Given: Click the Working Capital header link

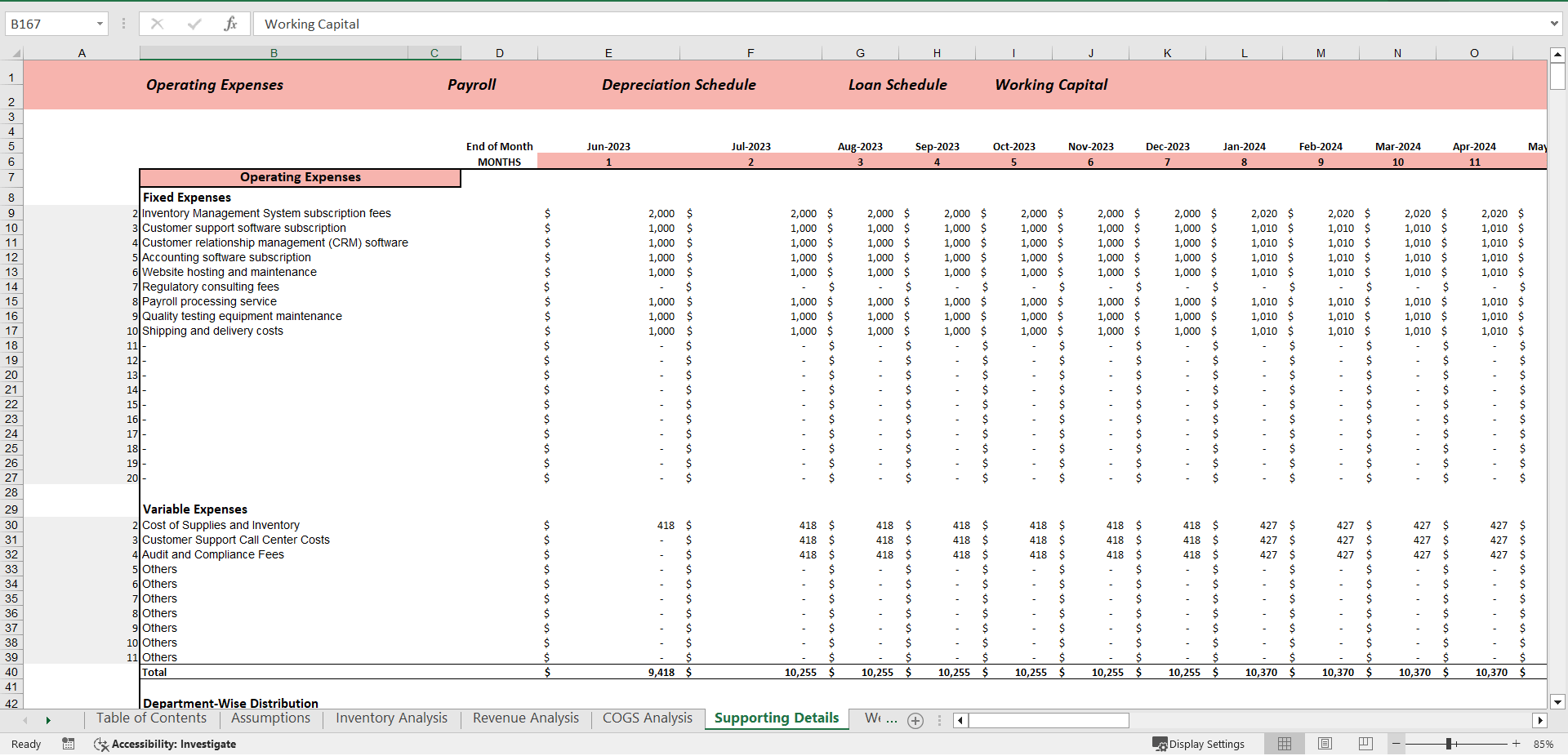Looking at the screenshot, I should 1050,84.
